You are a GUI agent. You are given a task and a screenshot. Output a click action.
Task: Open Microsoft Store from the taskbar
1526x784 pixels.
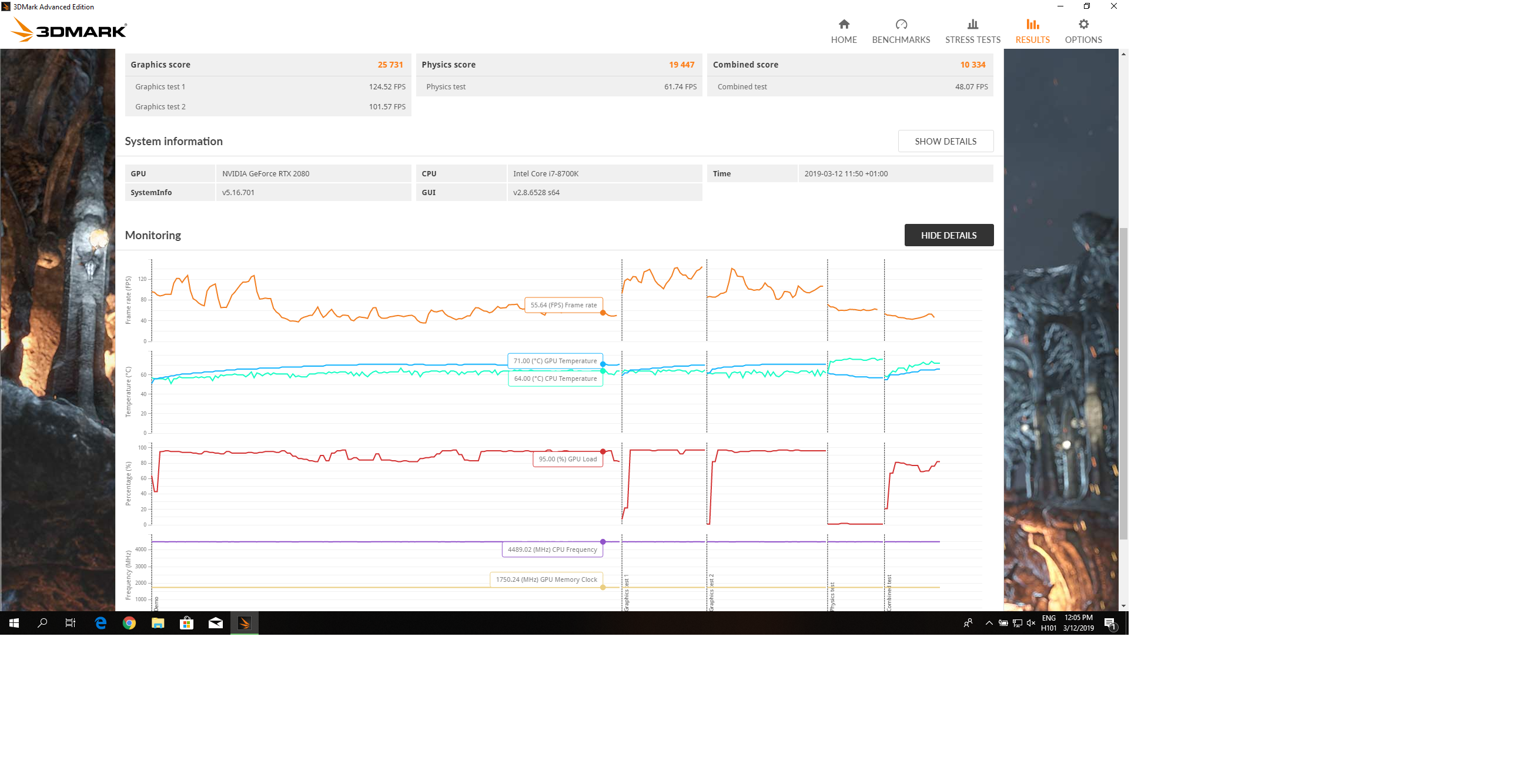point(186,623)
